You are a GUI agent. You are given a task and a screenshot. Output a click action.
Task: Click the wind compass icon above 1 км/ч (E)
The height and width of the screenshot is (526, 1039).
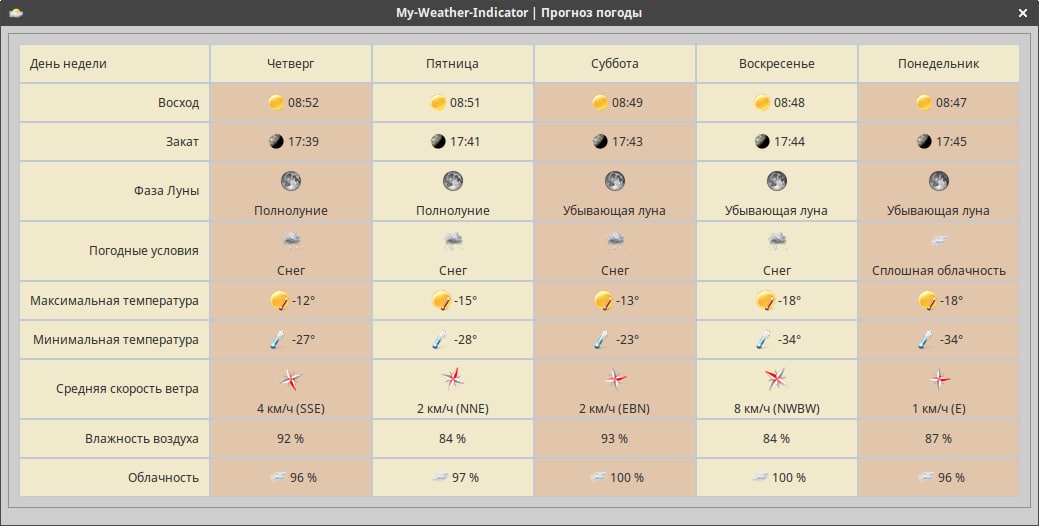point(939,379)
